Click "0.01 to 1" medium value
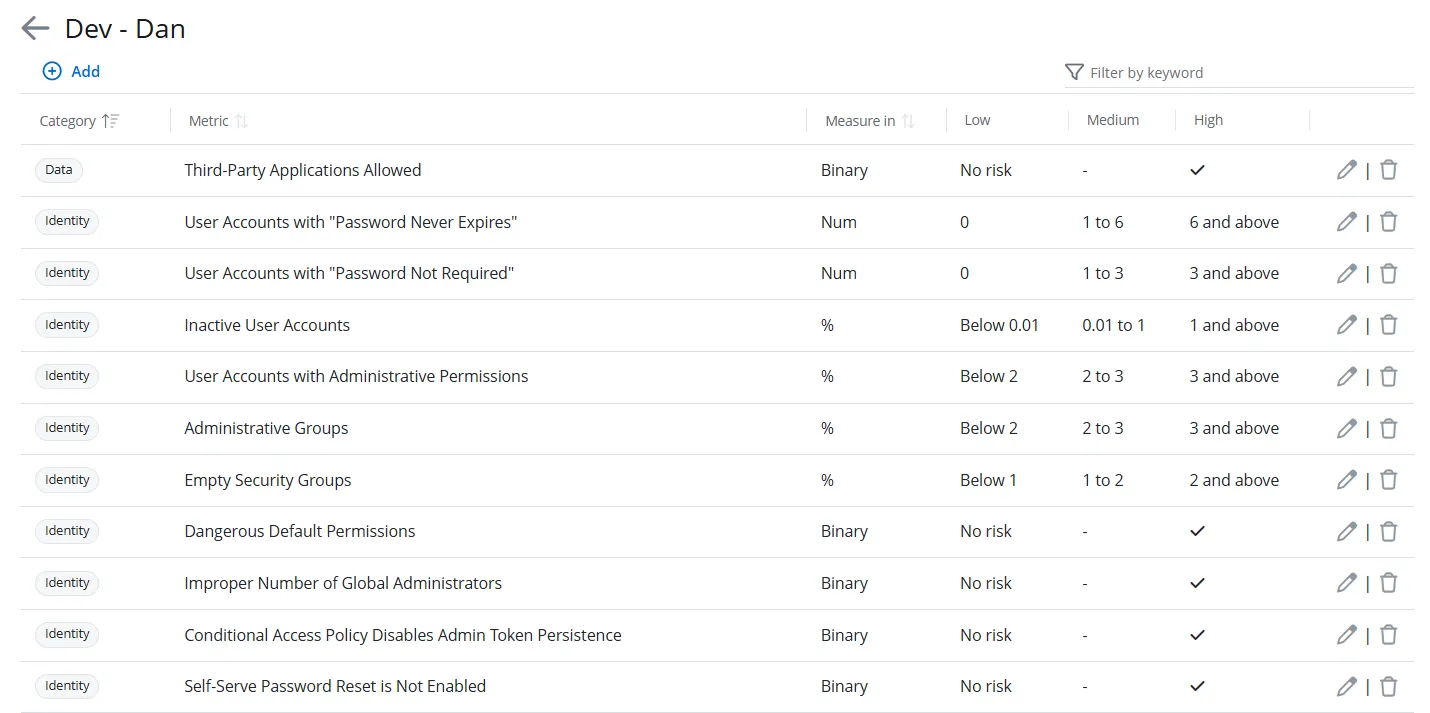1430x713 pixels. tap(1114, 325)
